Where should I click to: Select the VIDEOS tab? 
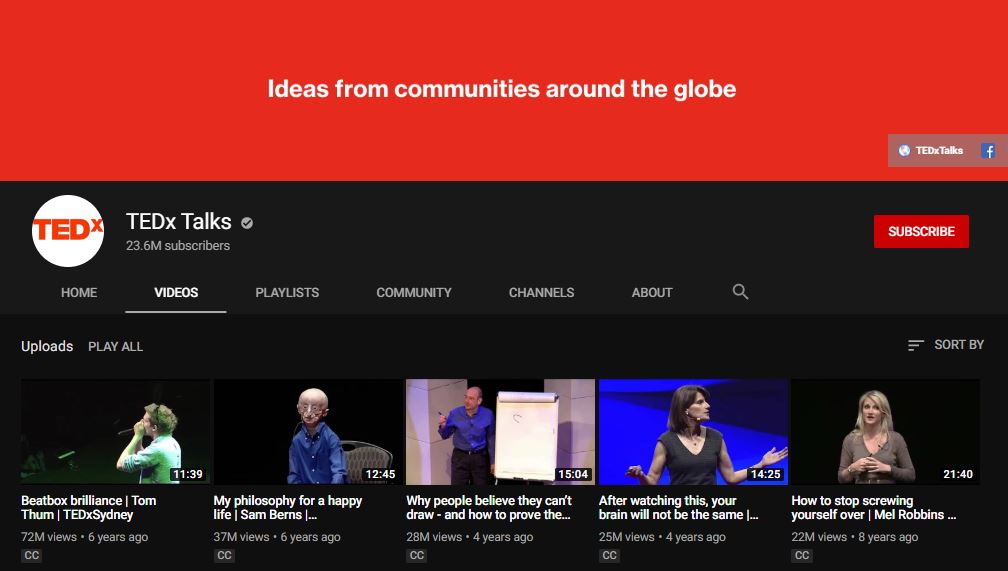click(x=176, y=293)
